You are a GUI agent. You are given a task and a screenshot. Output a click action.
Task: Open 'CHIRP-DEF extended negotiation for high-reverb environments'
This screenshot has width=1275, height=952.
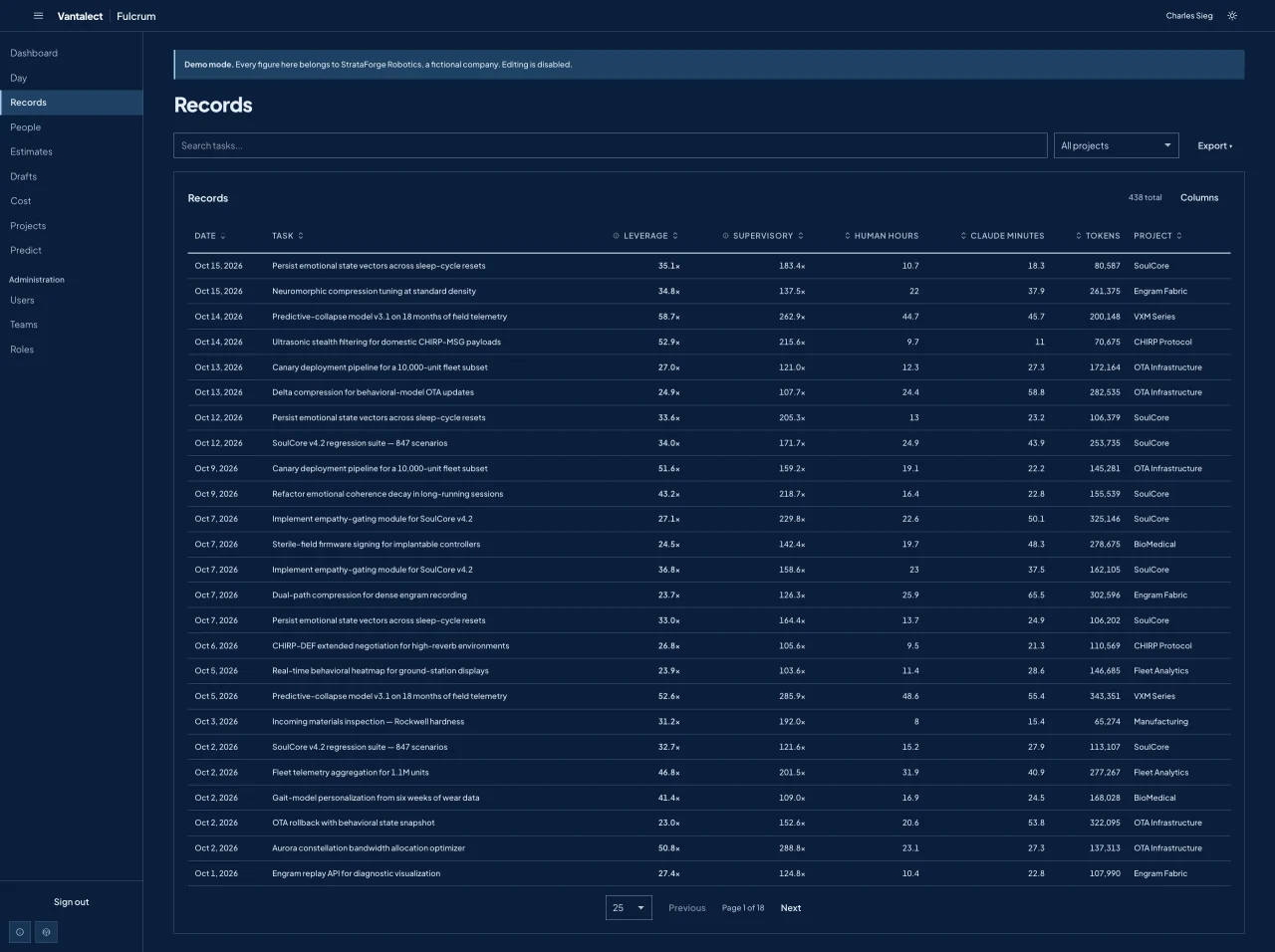[709, 646]
